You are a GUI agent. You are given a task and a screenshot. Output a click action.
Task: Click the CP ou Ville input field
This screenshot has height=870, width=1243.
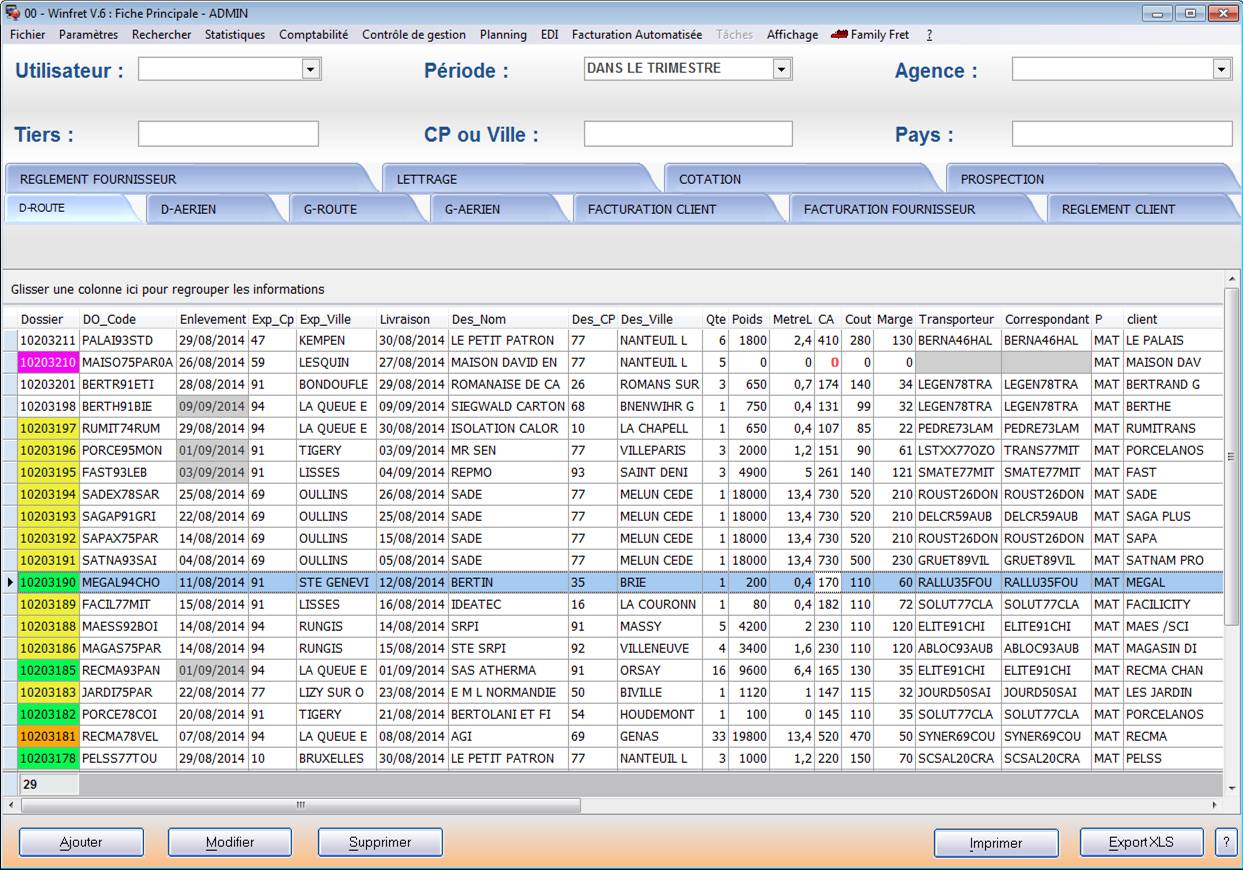pyautogui.click(x=687, y=134)
